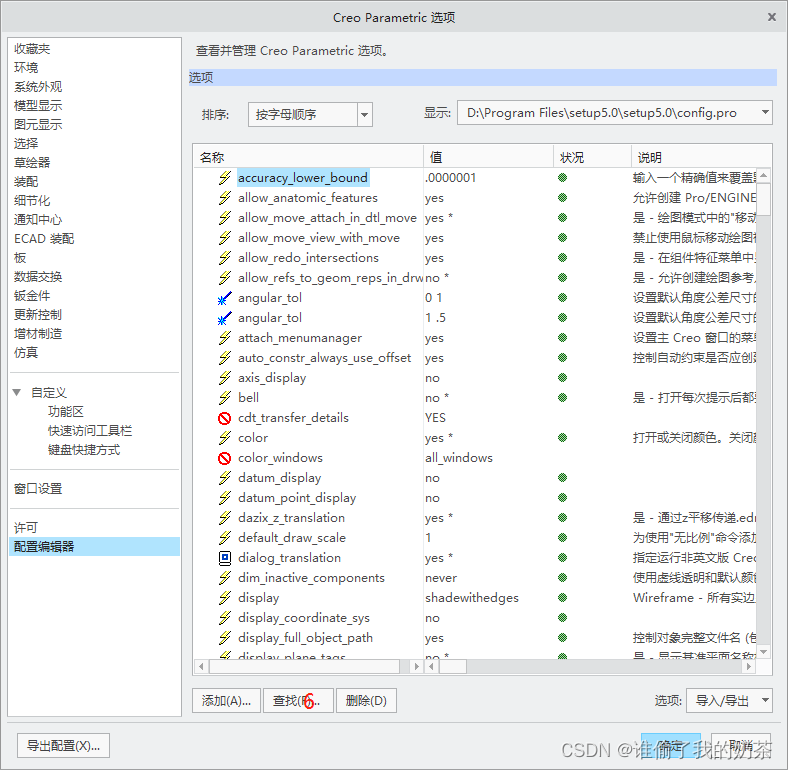Screen dimensions: 788x770
Task: Click the second angular_tol wand icon with value 1 .5
Action: [x=225, y=318]
